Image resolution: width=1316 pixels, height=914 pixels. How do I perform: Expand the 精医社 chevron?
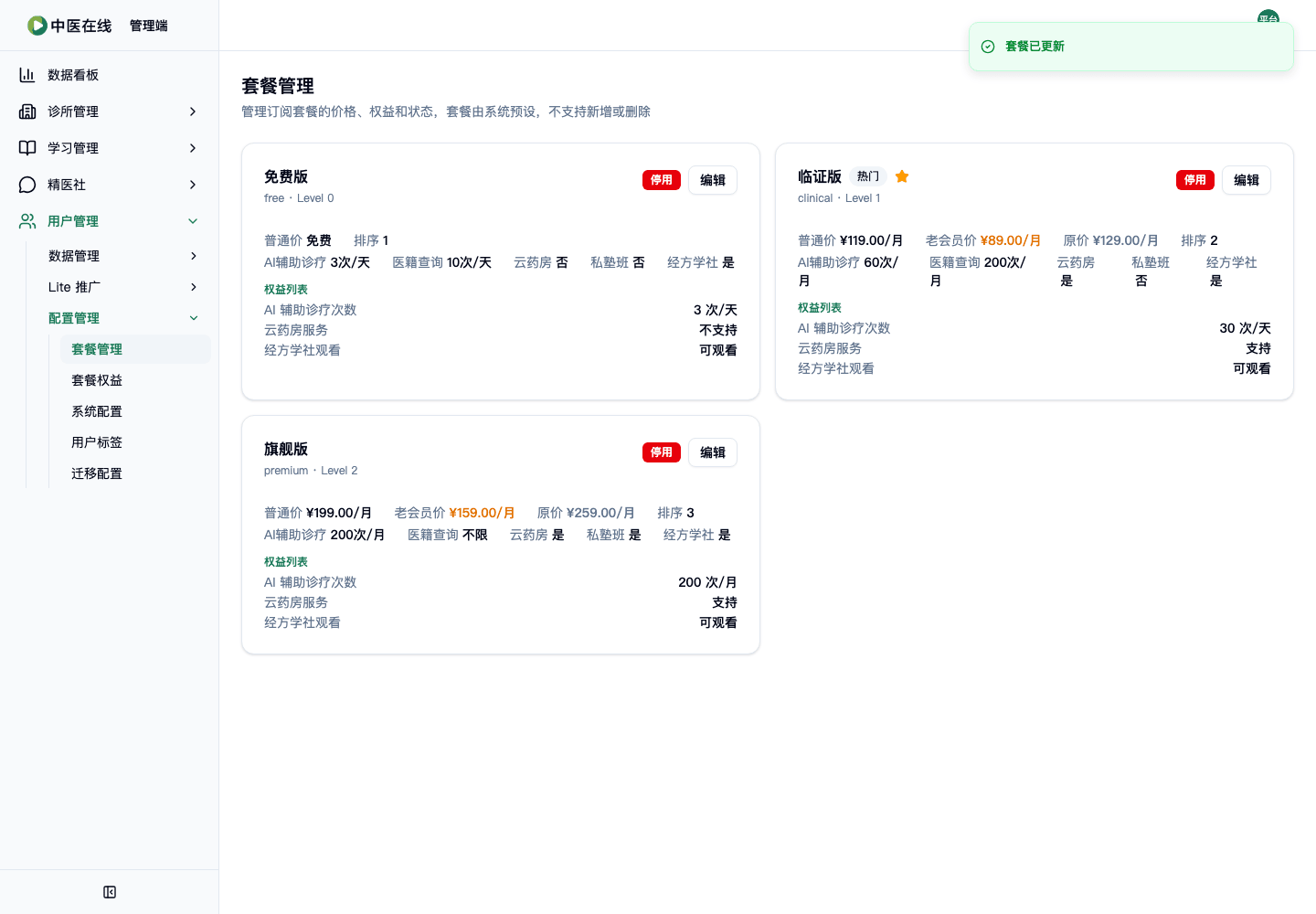pos(193,185)
